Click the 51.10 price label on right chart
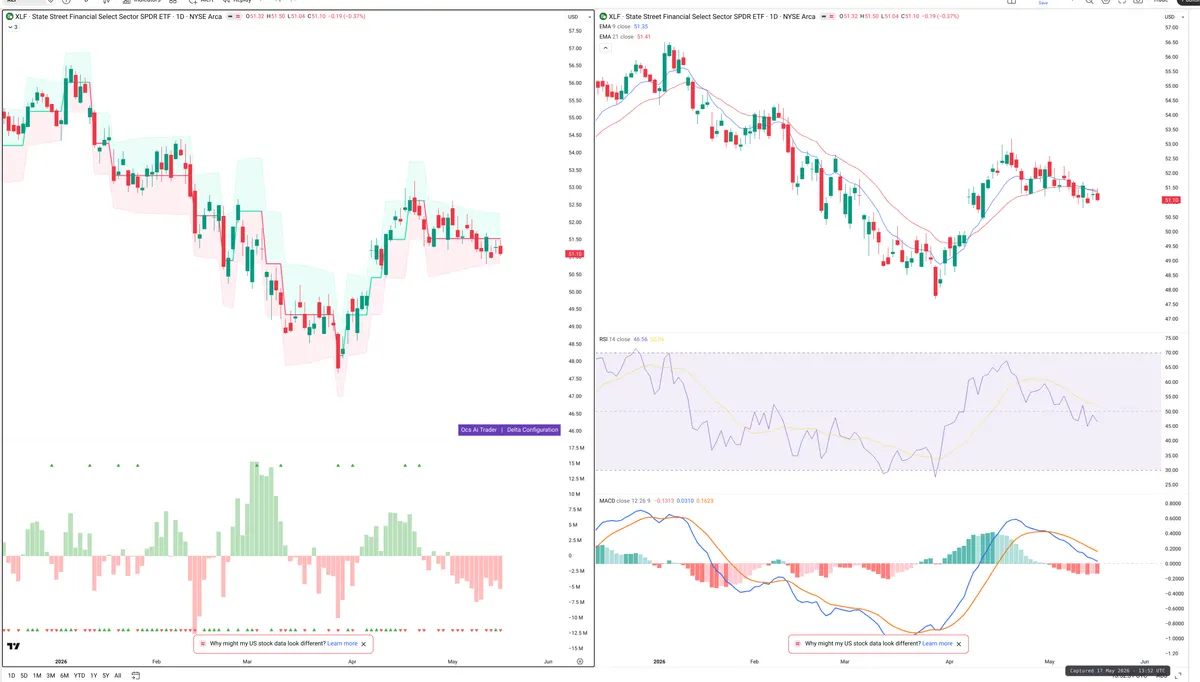Viewport: 1200px width, 682px height. [1172, 201]
